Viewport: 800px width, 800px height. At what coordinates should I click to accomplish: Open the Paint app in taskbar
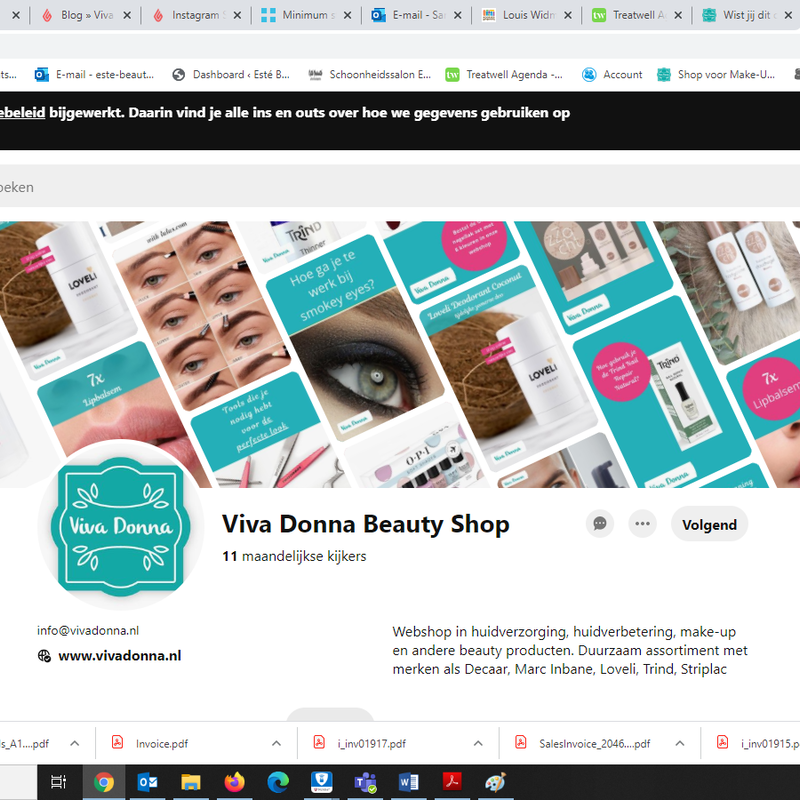(496, 782)
